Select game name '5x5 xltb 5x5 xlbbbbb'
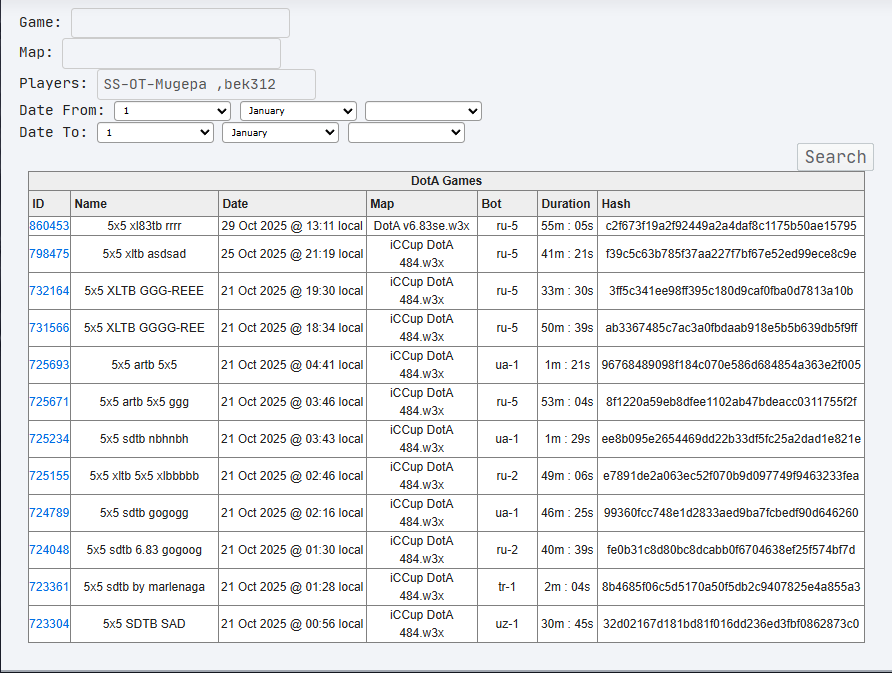Image resolution: width=892 pixels, height=673 pixels. 144,476
